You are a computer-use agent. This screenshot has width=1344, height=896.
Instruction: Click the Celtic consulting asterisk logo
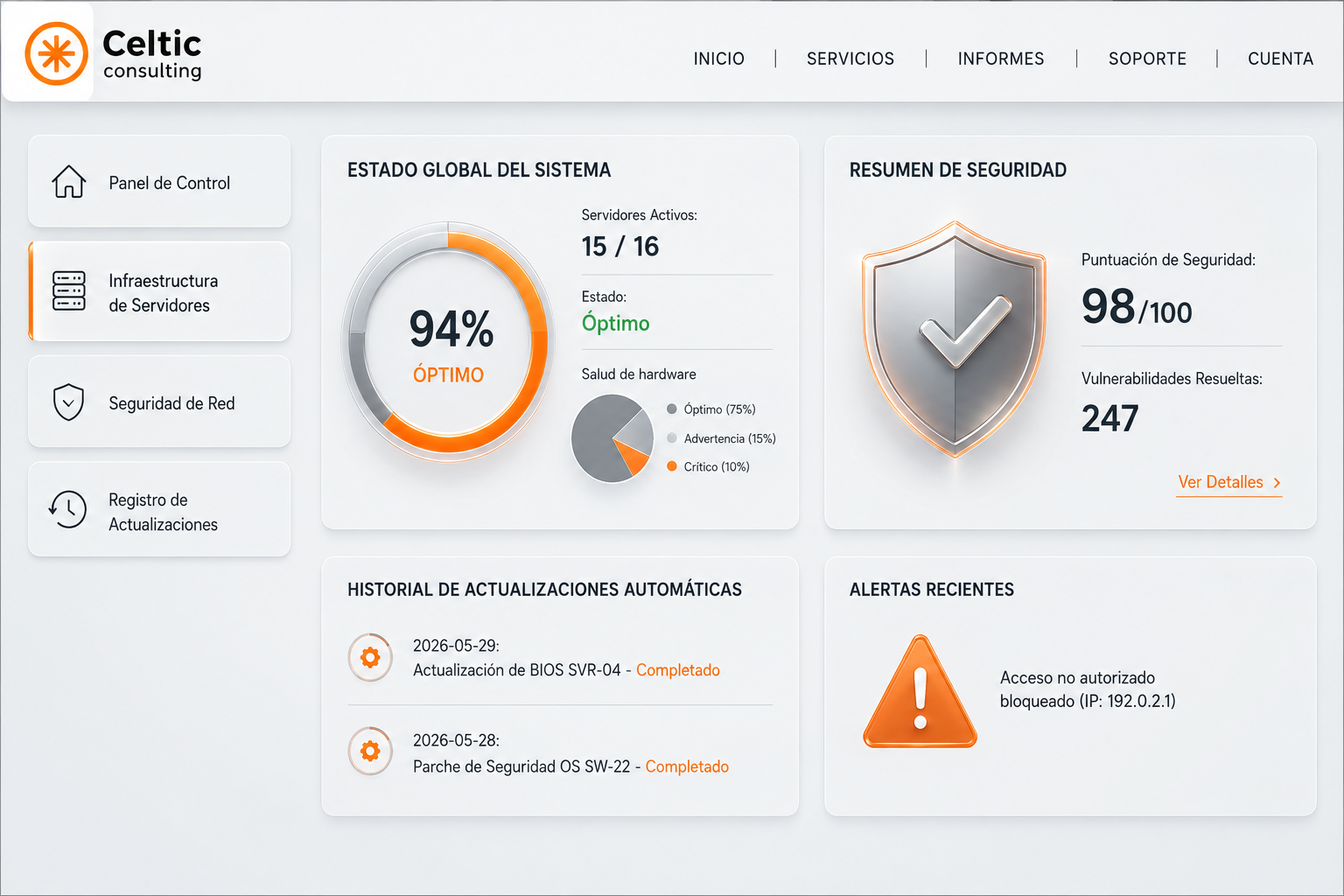tap(57, 53)
